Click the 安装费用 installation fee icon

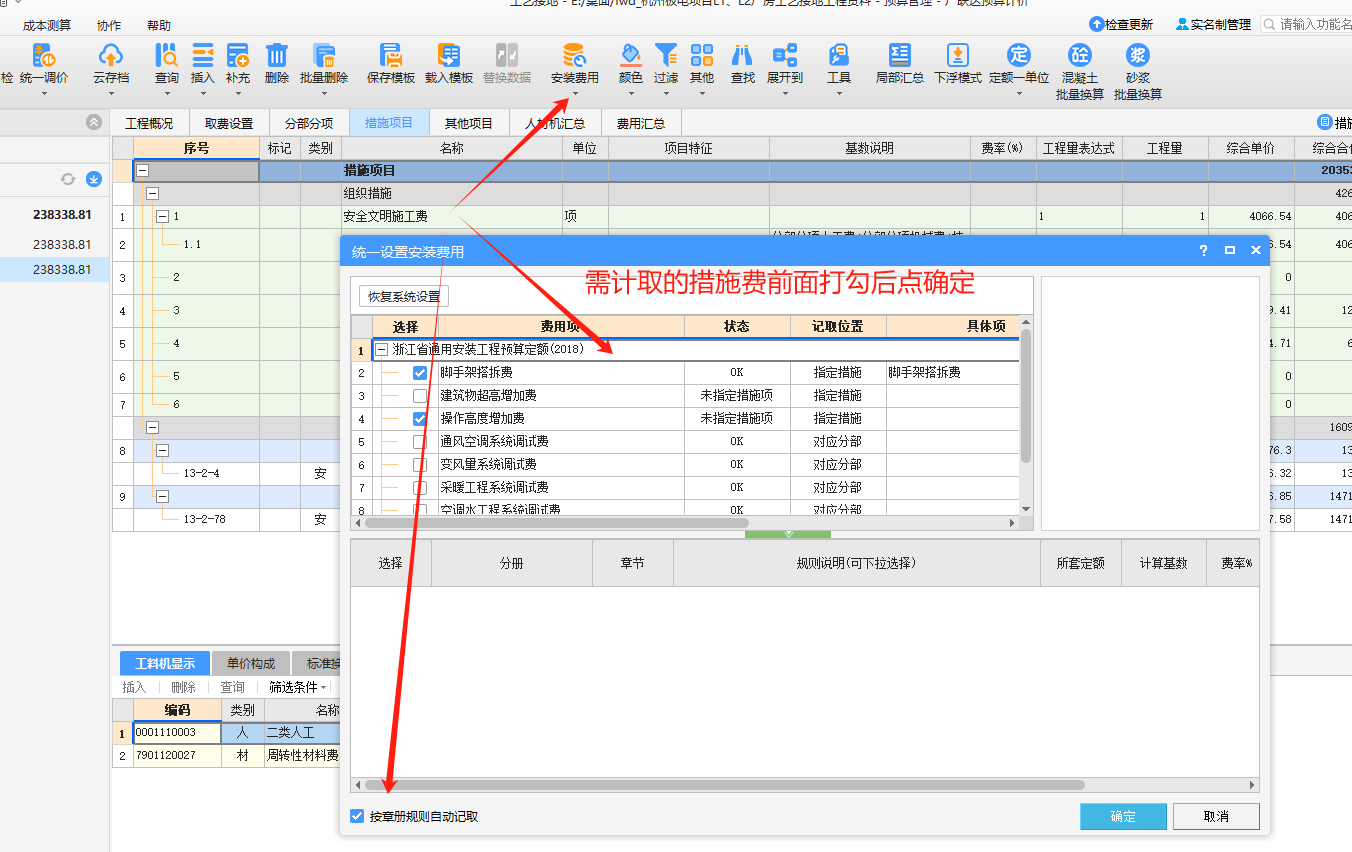click(x=575, y=56)
